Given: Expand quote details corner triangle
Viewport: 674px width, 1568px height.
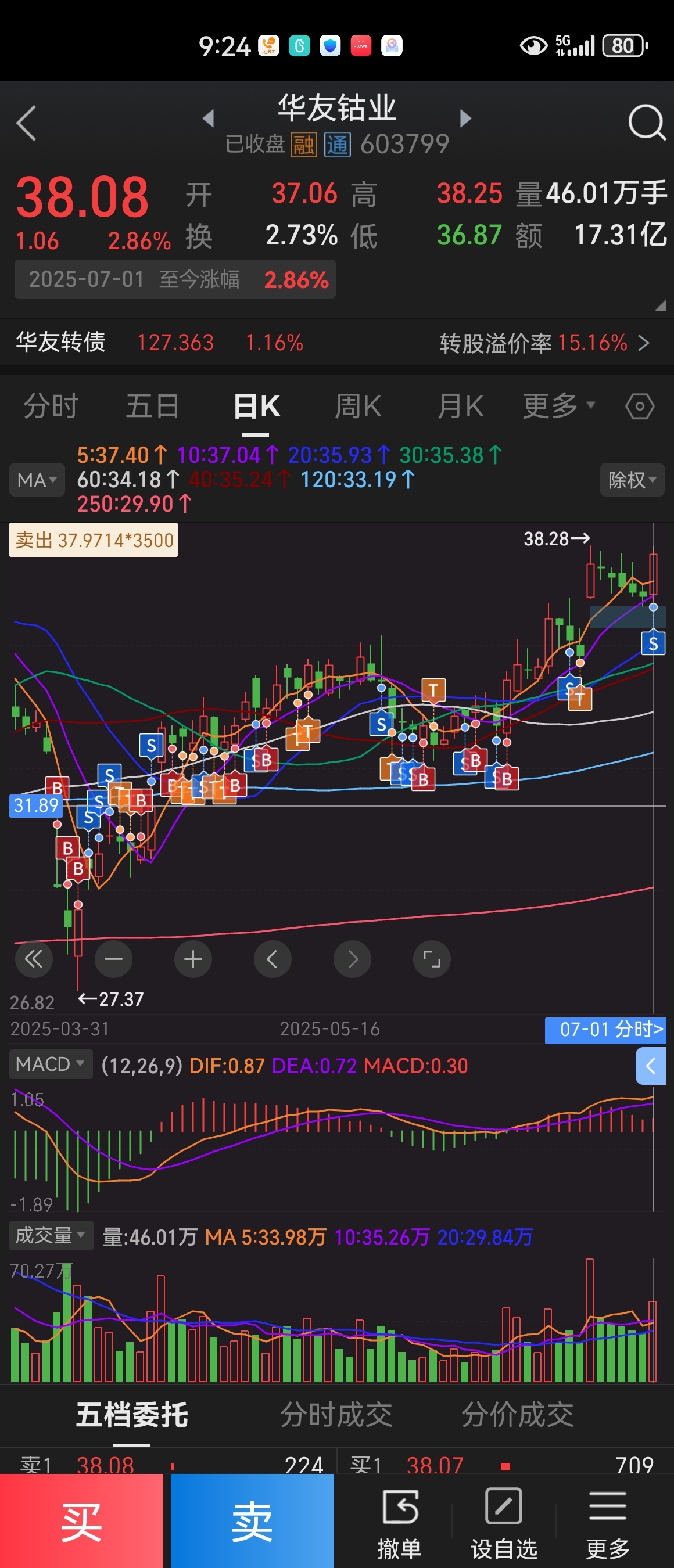Looking at the screenshot, I should pyautogui.click(x=660, y=305).
